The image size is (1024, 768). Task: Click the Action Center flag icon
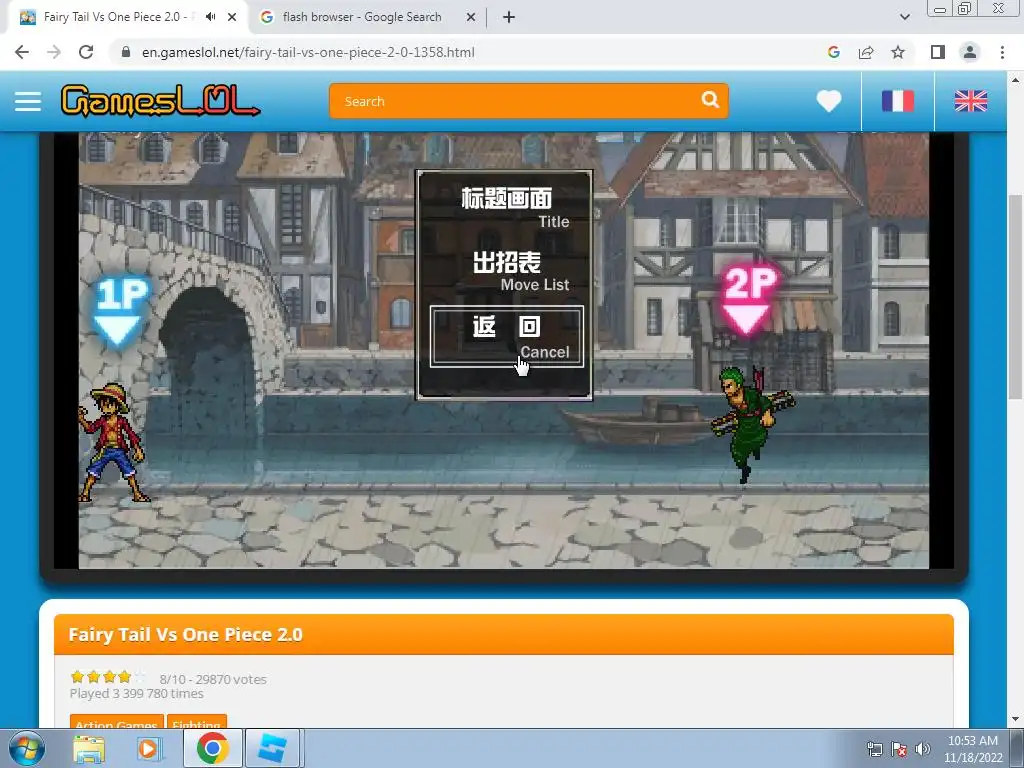[x=899, y=749]
